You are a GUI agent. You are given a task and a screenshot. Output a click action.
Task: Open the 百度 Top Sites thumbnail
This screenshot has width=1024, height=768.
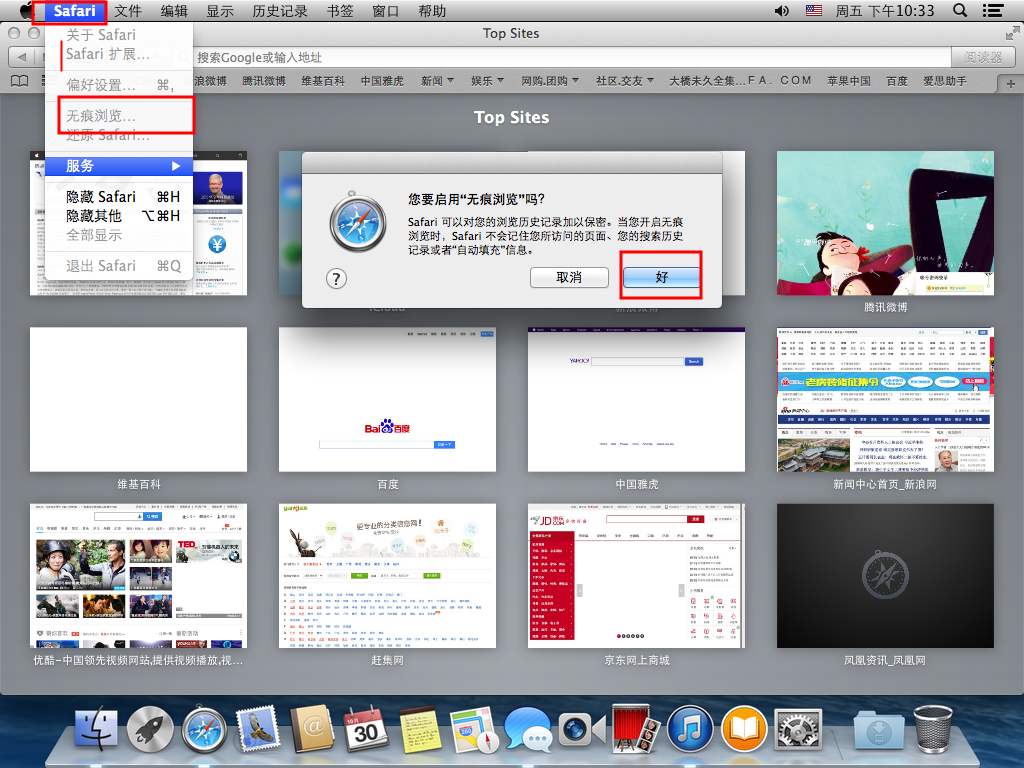387,400
